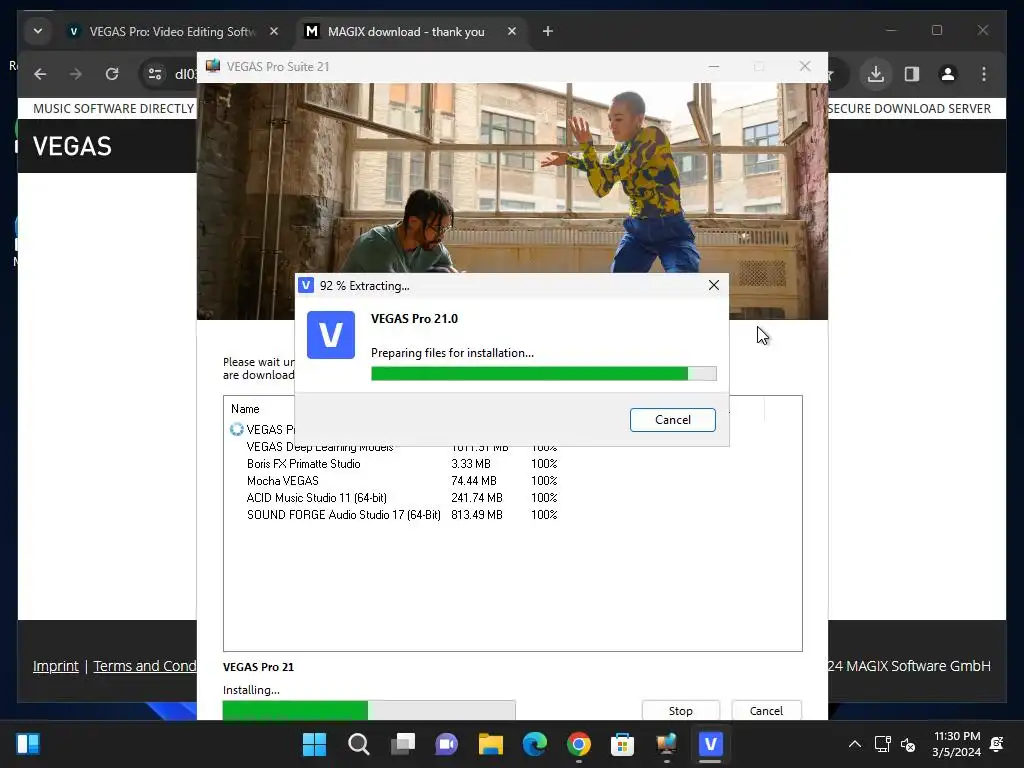Viewport: 1024px width, 768px height.
Task: View site information icon in address bar
Action: click(155, 74)
